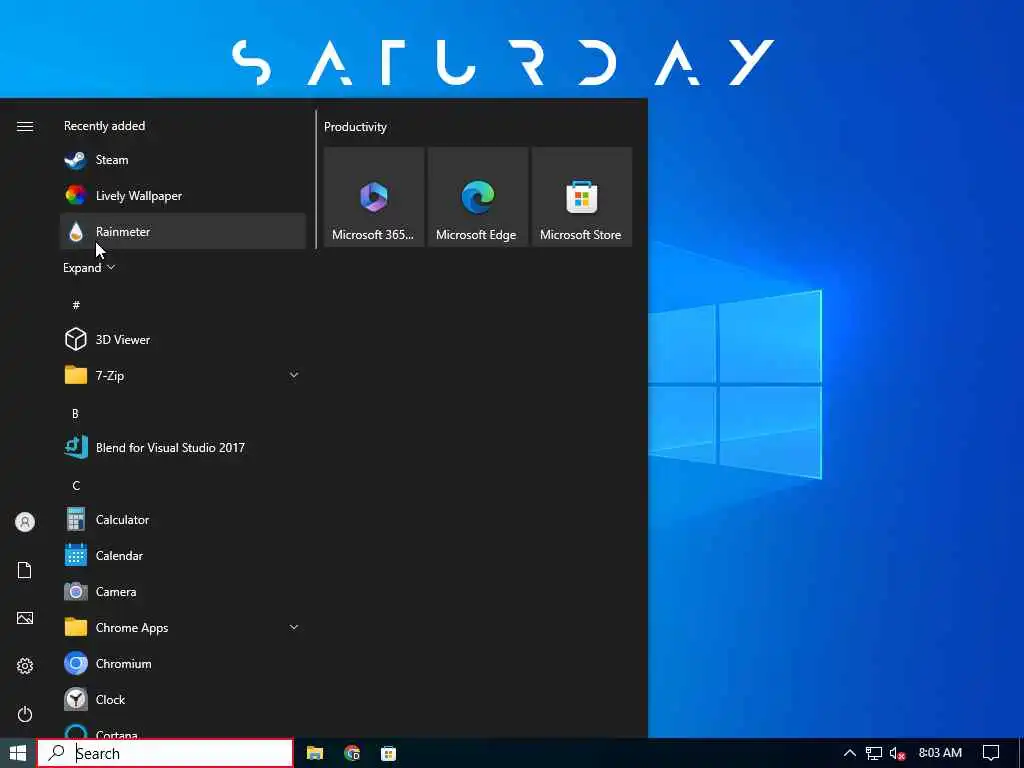
Task: Open the user account icon
Action: tap(25, 522)
